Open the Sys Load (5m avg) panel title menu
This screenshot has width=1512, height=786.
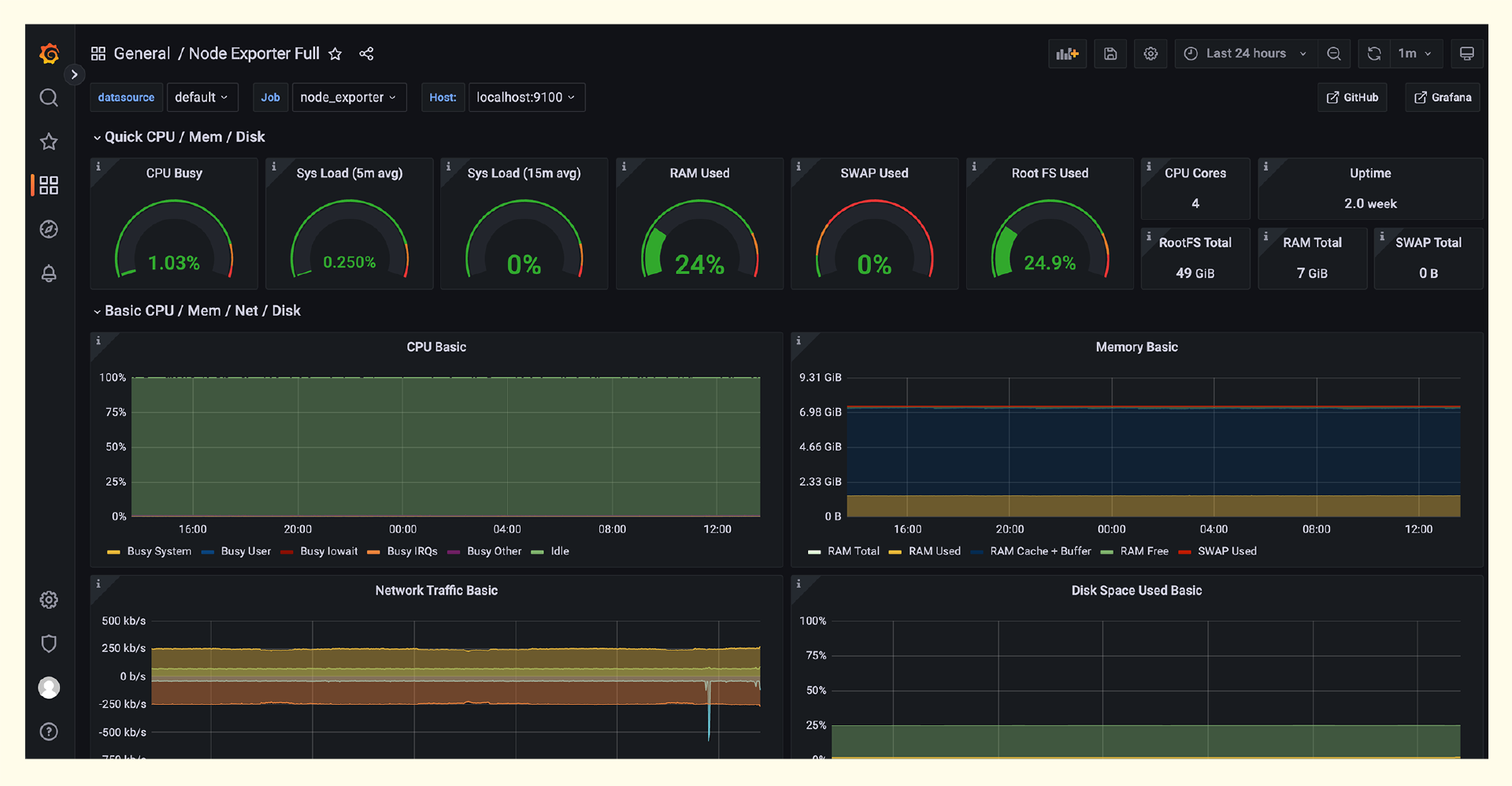349,173
